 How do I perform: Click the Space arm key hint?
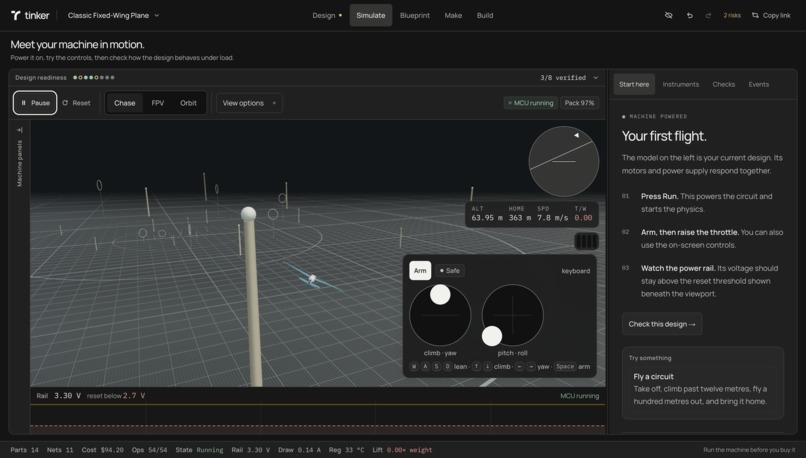click(x=565, y=367)
